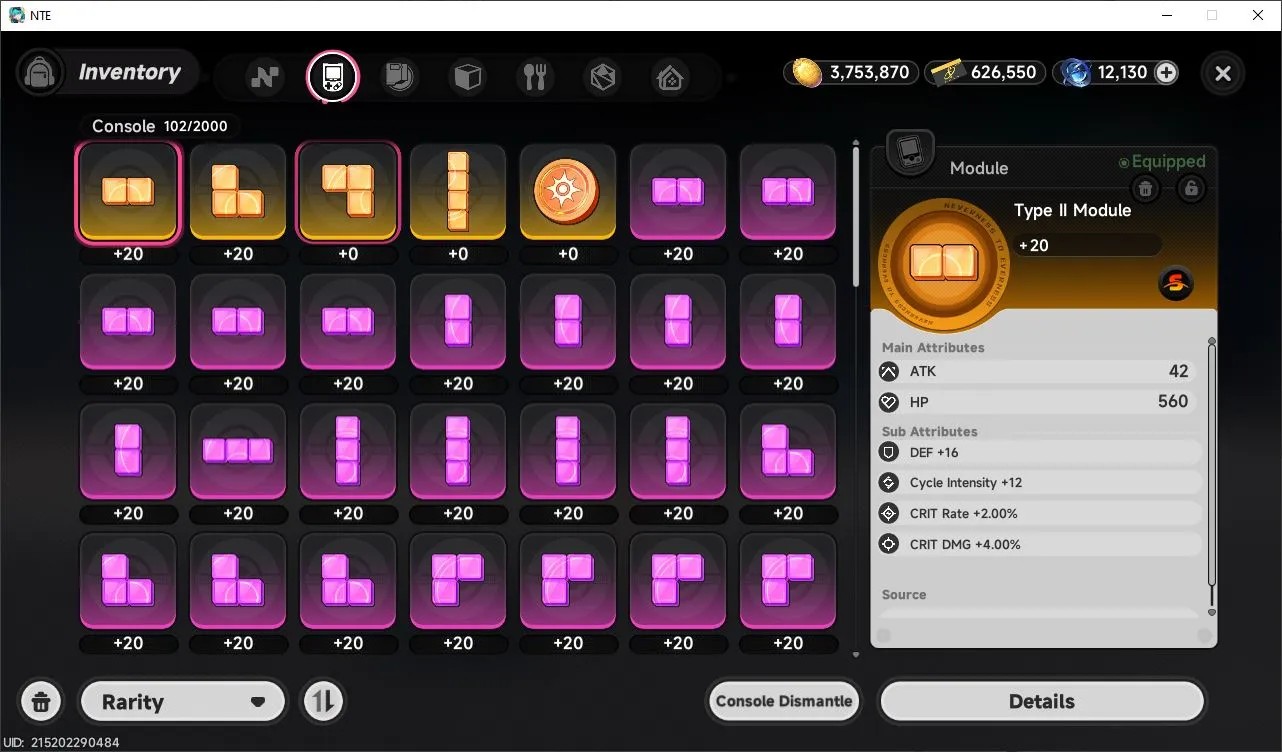Close the inventory with the X button
The height and width of the screenshot is (752, 1282).
coord(1223,73)
